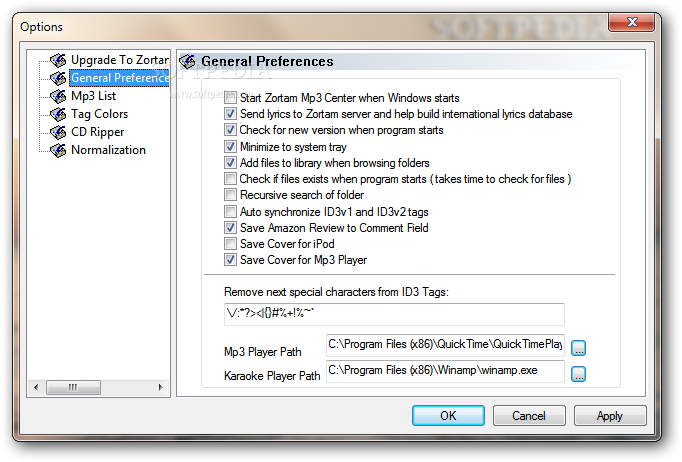Click the icon next to CD Ripper
The image size is (682, 462).
58,132
